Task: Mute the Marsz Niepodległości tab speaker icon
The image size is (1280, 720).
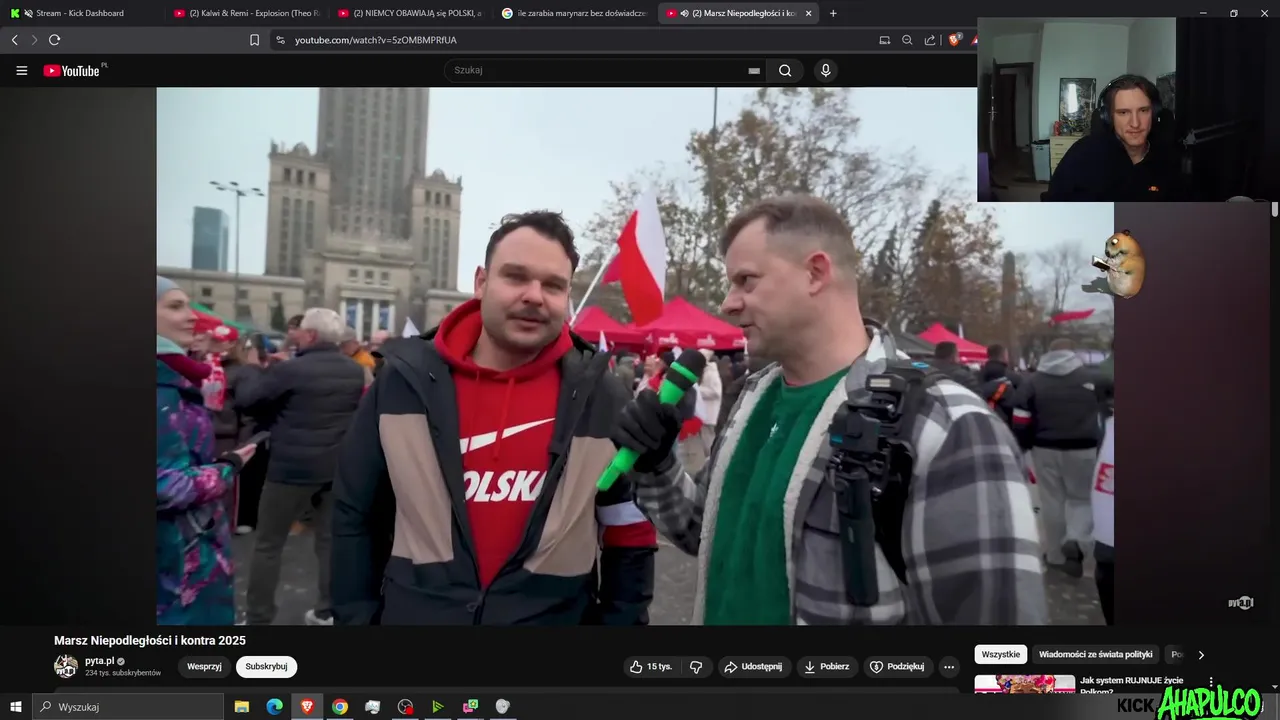Action: tap(683, 13)
